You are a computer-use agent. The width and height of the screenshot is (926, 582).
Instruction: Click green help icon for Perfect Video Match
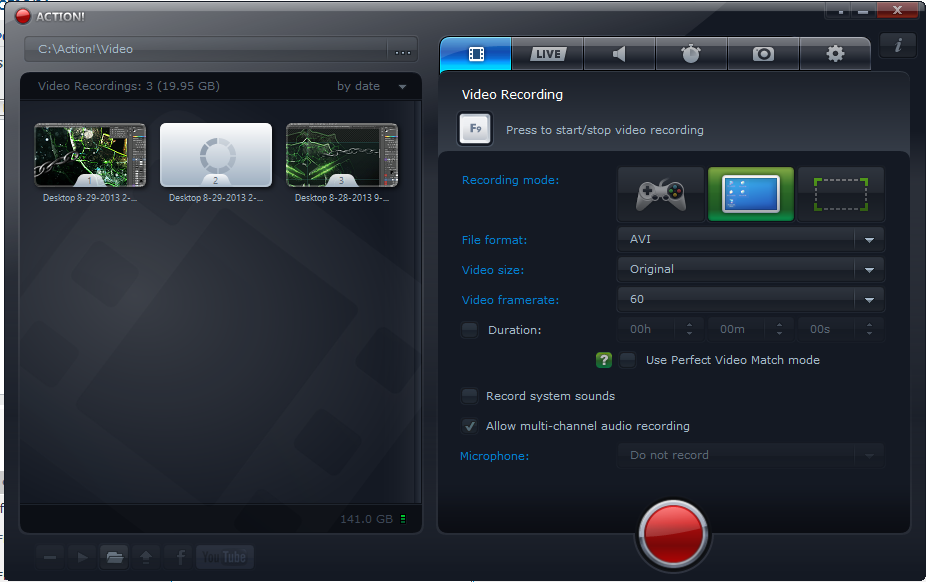pyautogui.click(x=604, y=360)
